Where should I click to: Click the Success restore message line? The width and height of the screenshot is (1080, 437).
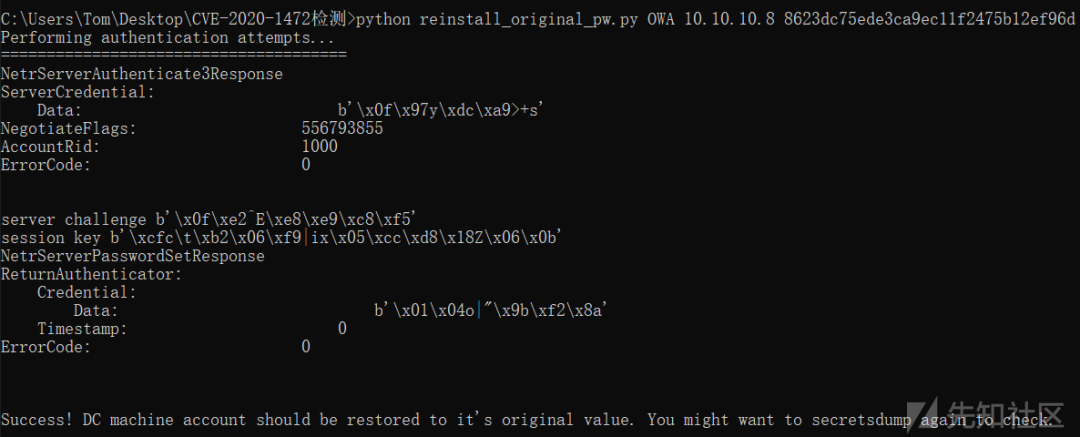pos(526,419)
